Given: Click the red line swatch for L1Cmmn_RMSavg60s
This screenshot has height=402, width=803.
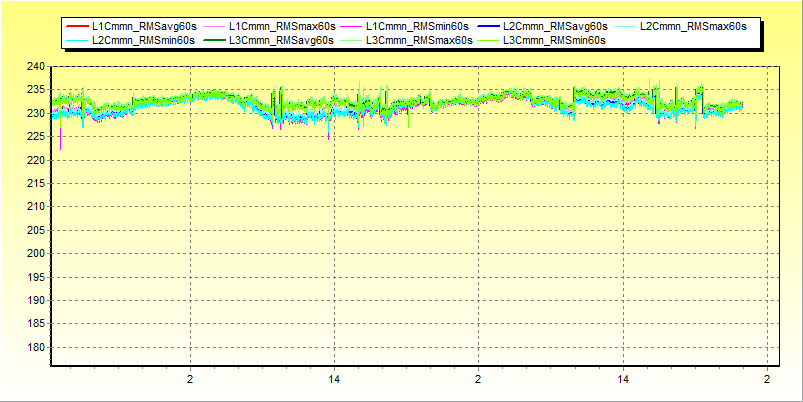Looking at the screenshot, I should click(77, 24).
